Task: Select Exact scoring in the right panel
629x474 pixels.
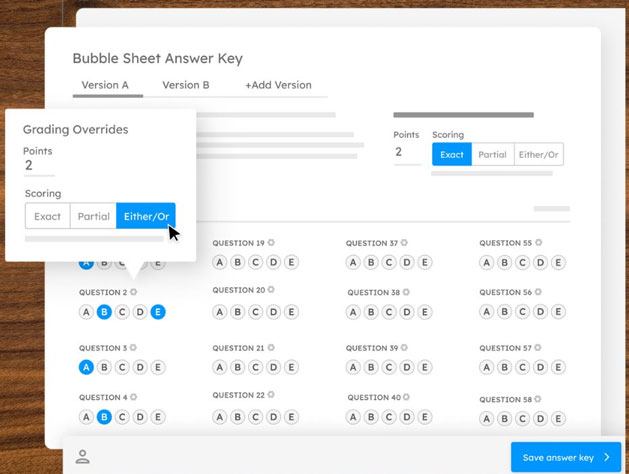Action: point(452,154)
